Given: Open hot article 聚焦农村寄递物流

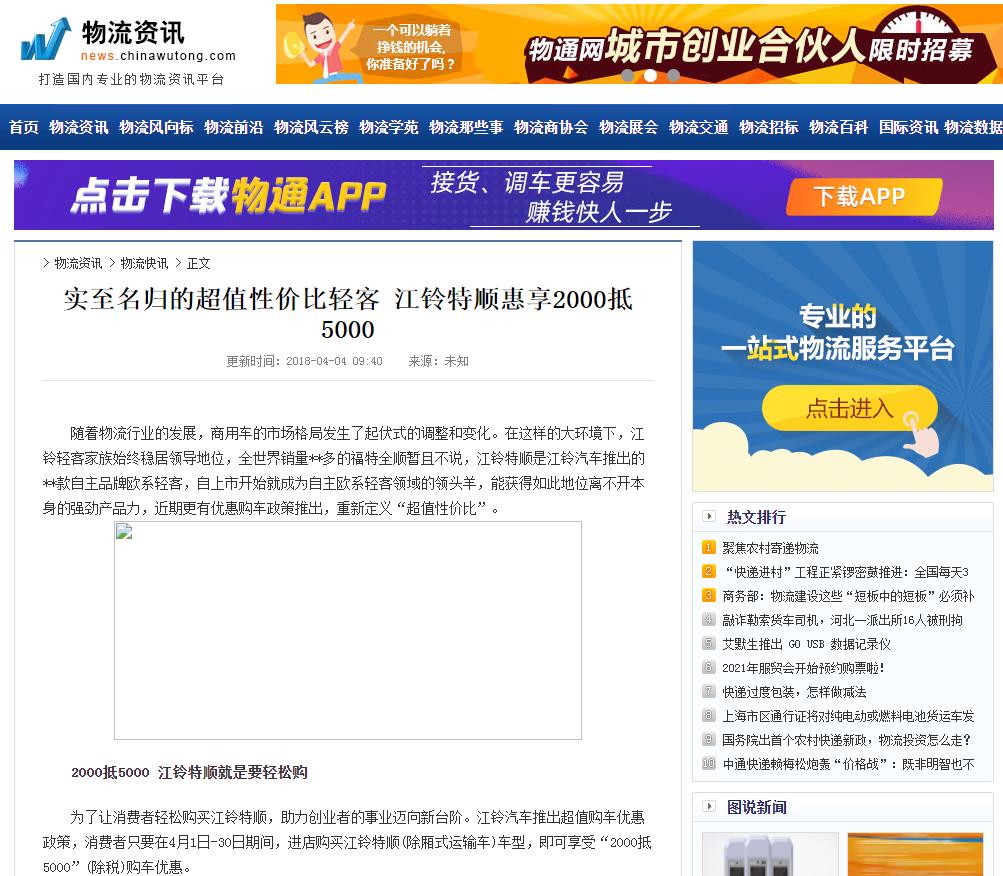Looking at the screenshot, I should click(x=770, y=548).
